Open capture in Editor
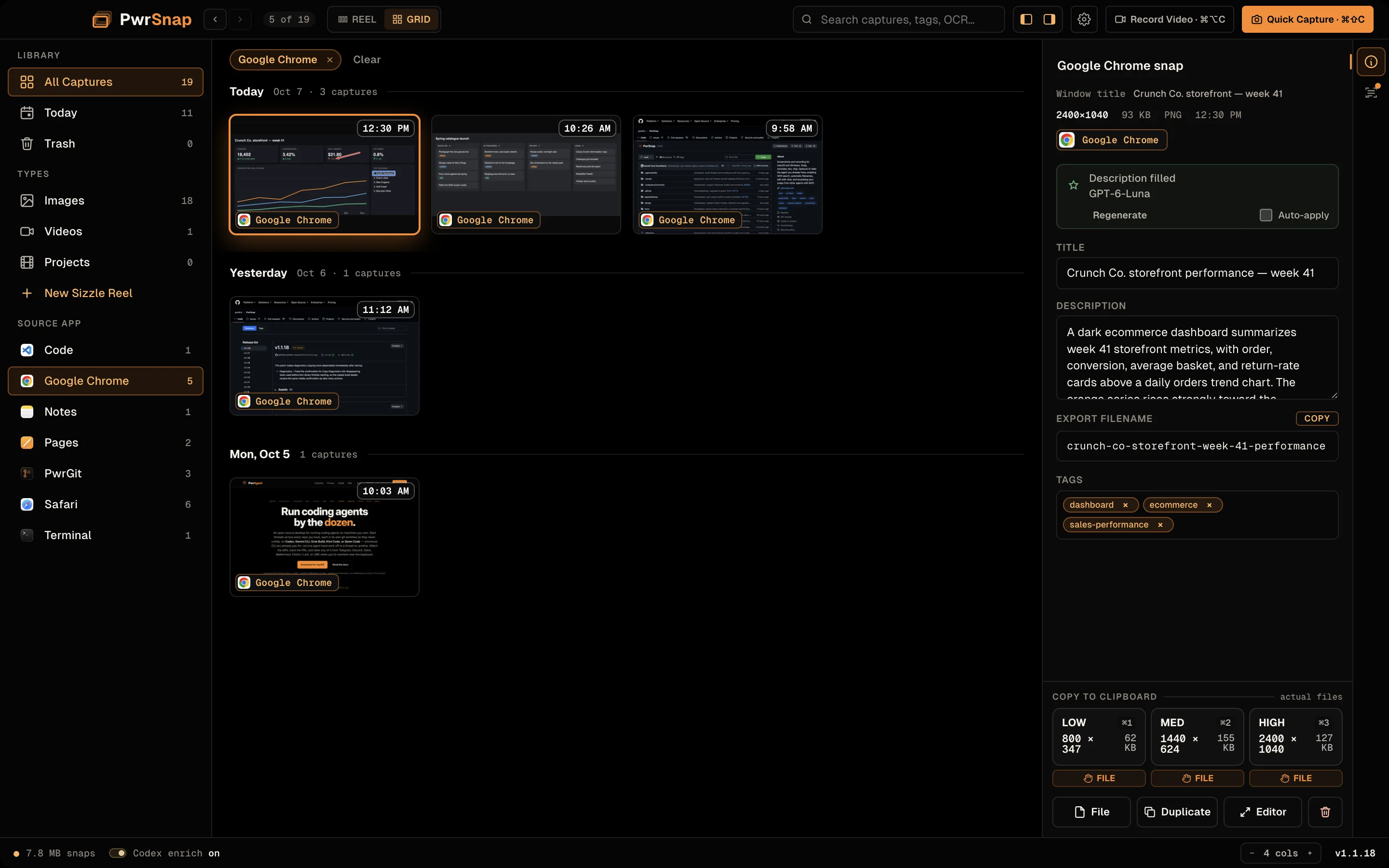This screenshot has width=1389, height=868. coord(1262,812)
